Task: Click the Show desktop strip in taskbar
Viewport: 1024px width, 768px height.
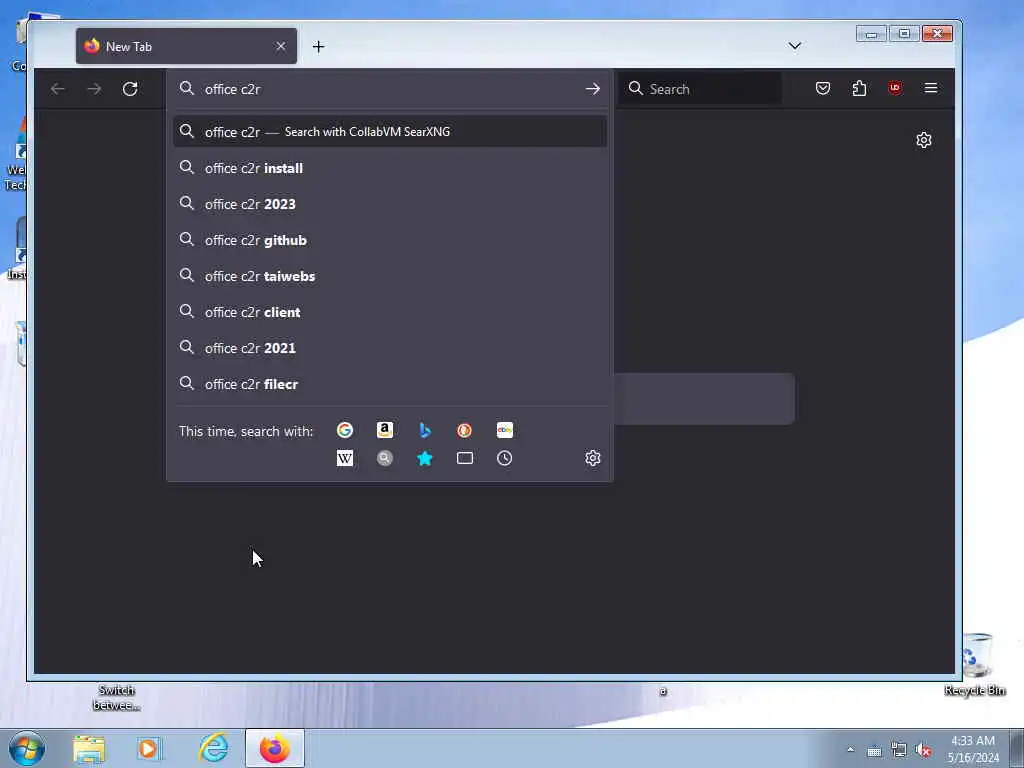Action: 1017,748
